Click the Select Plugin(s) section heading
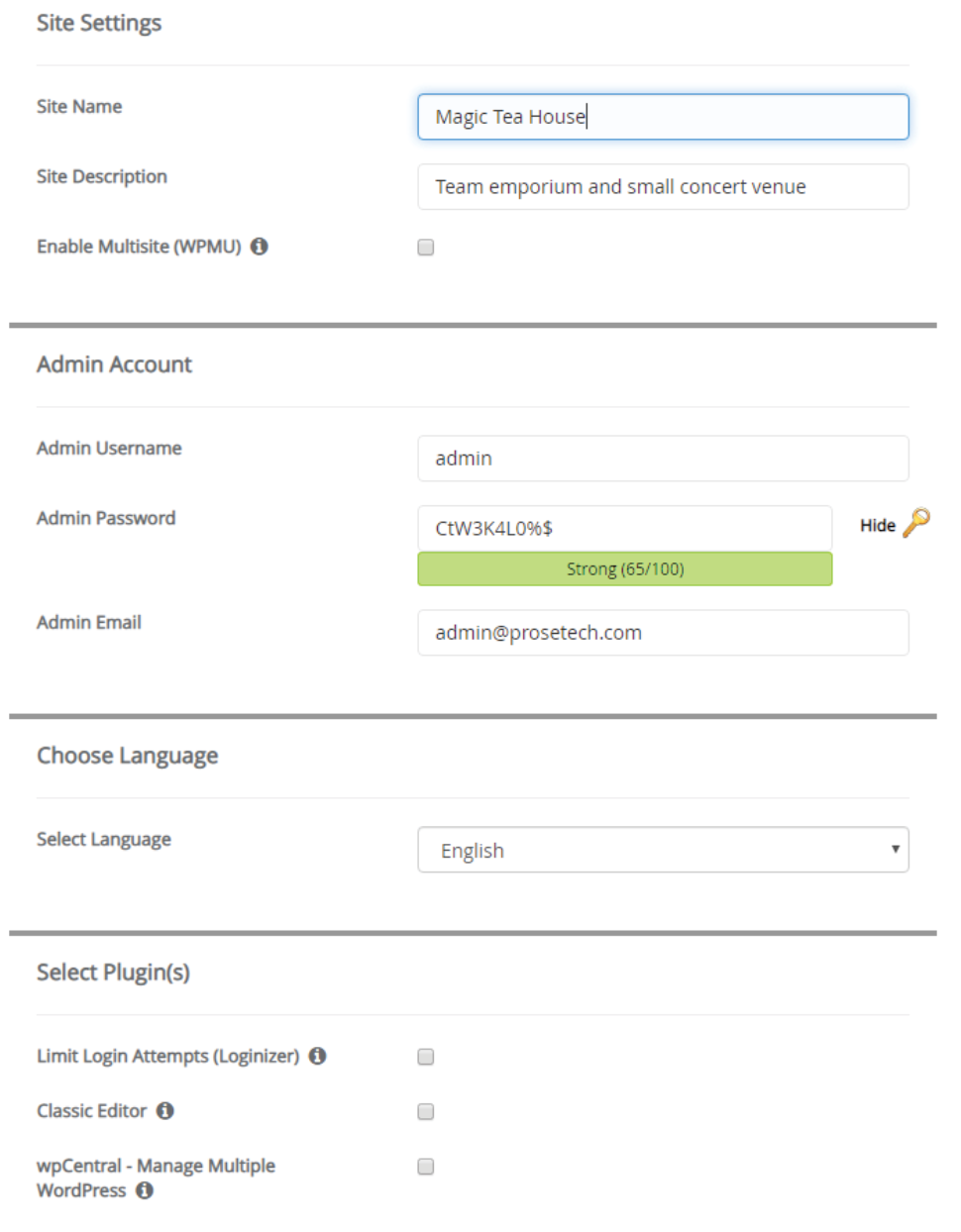The image size is (961, 1232). tap(114, 973)
